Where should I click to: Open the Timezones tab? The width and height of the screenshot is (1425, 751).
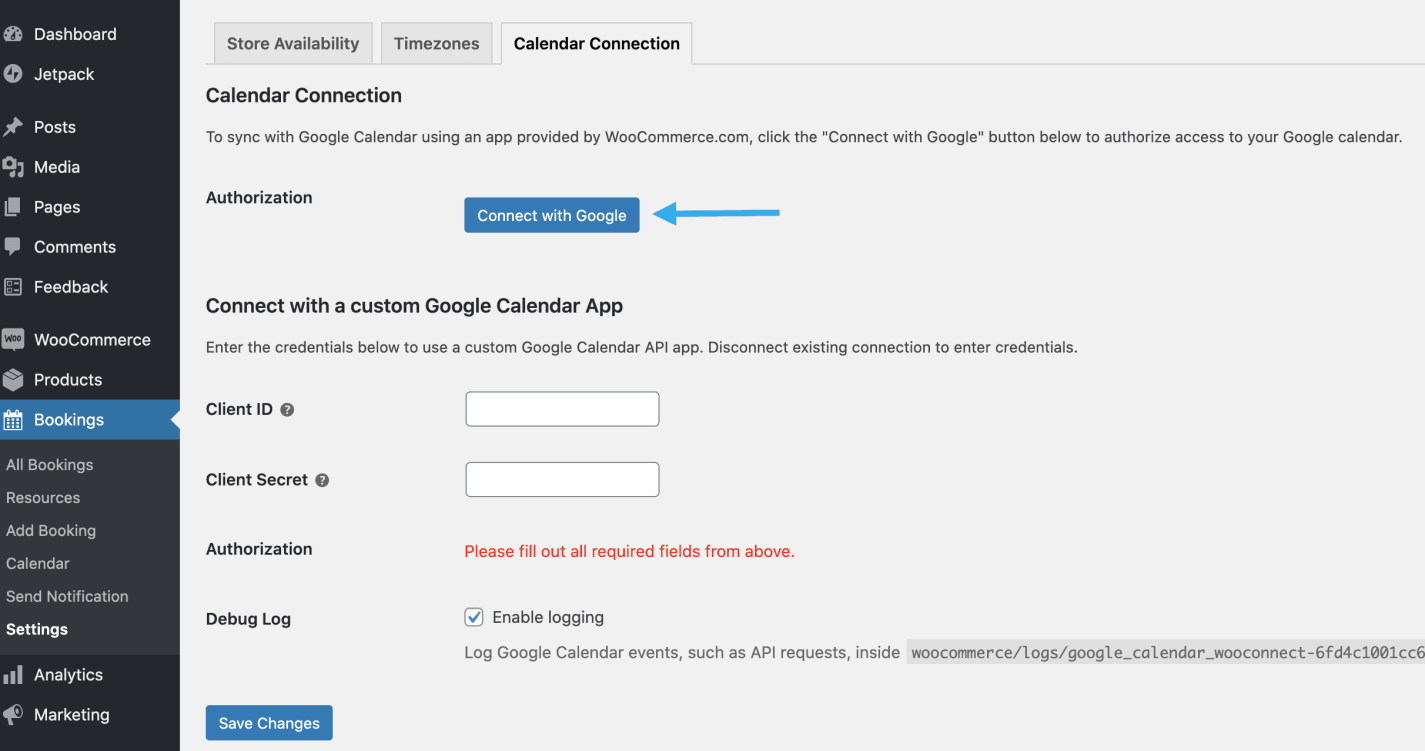pyautogui.click(x=436, y=44)
